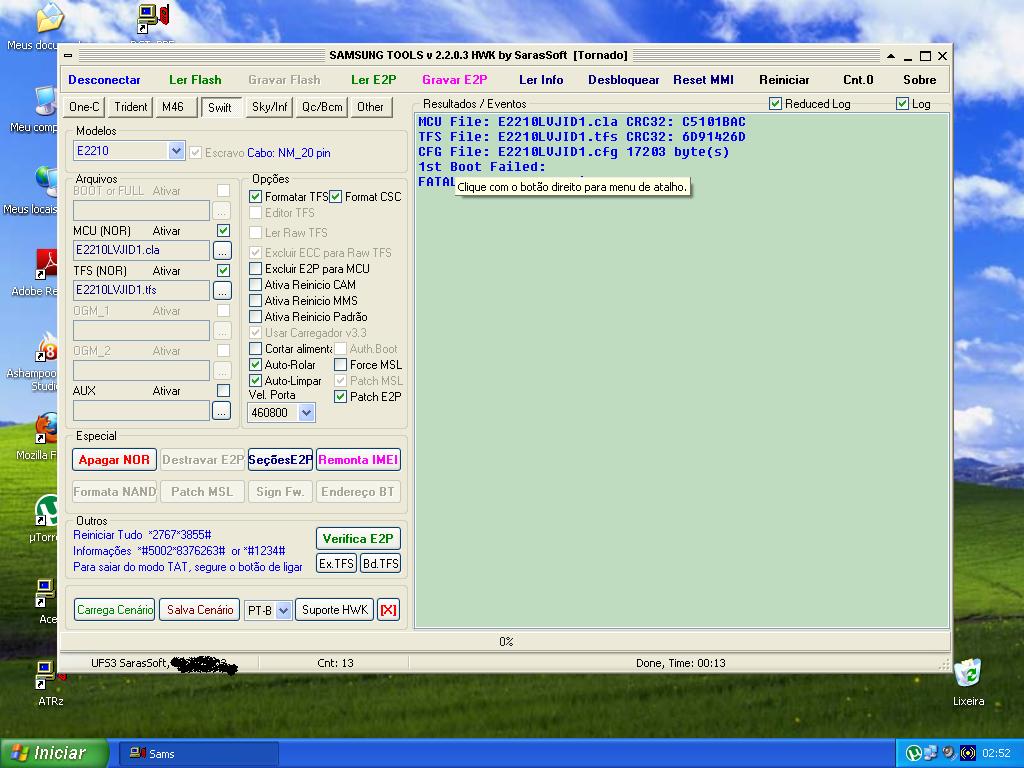Disable the Auto-Limpar checkbox

(255, 381)
